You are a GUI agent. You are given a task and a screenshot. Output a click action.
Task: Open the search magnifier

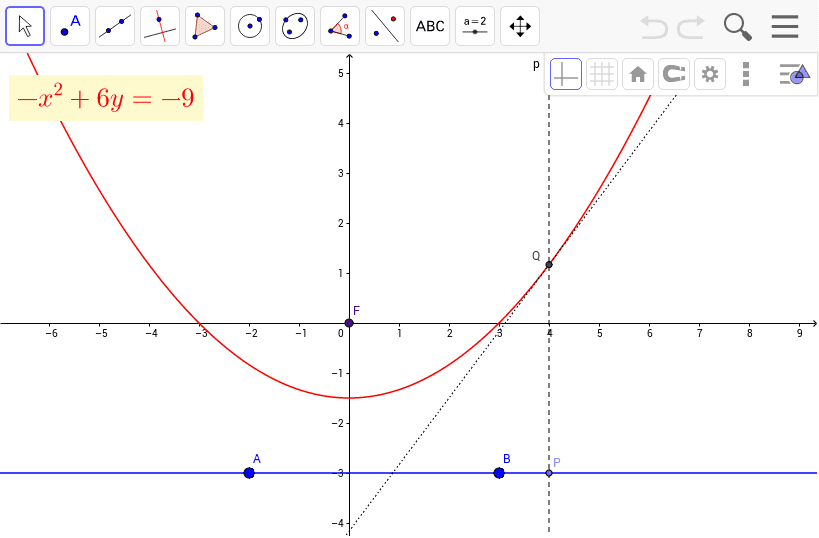pos(738,27)
